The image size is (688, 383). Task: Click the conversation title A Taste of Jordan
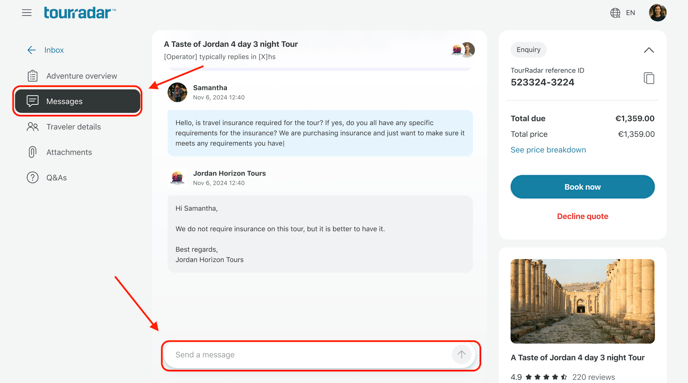(231, 44)
